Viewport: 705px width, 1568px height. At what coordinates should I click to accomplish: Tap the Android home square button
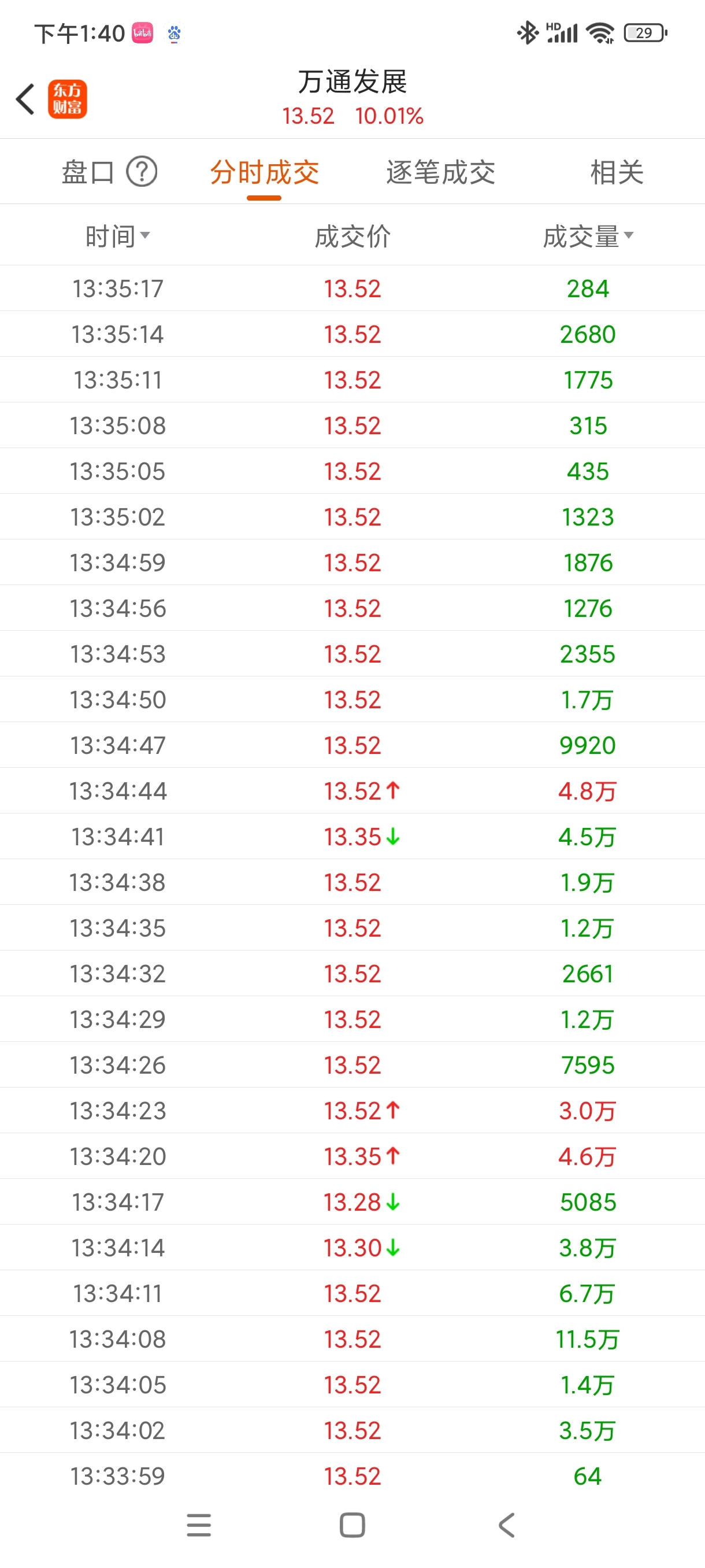352,1525
